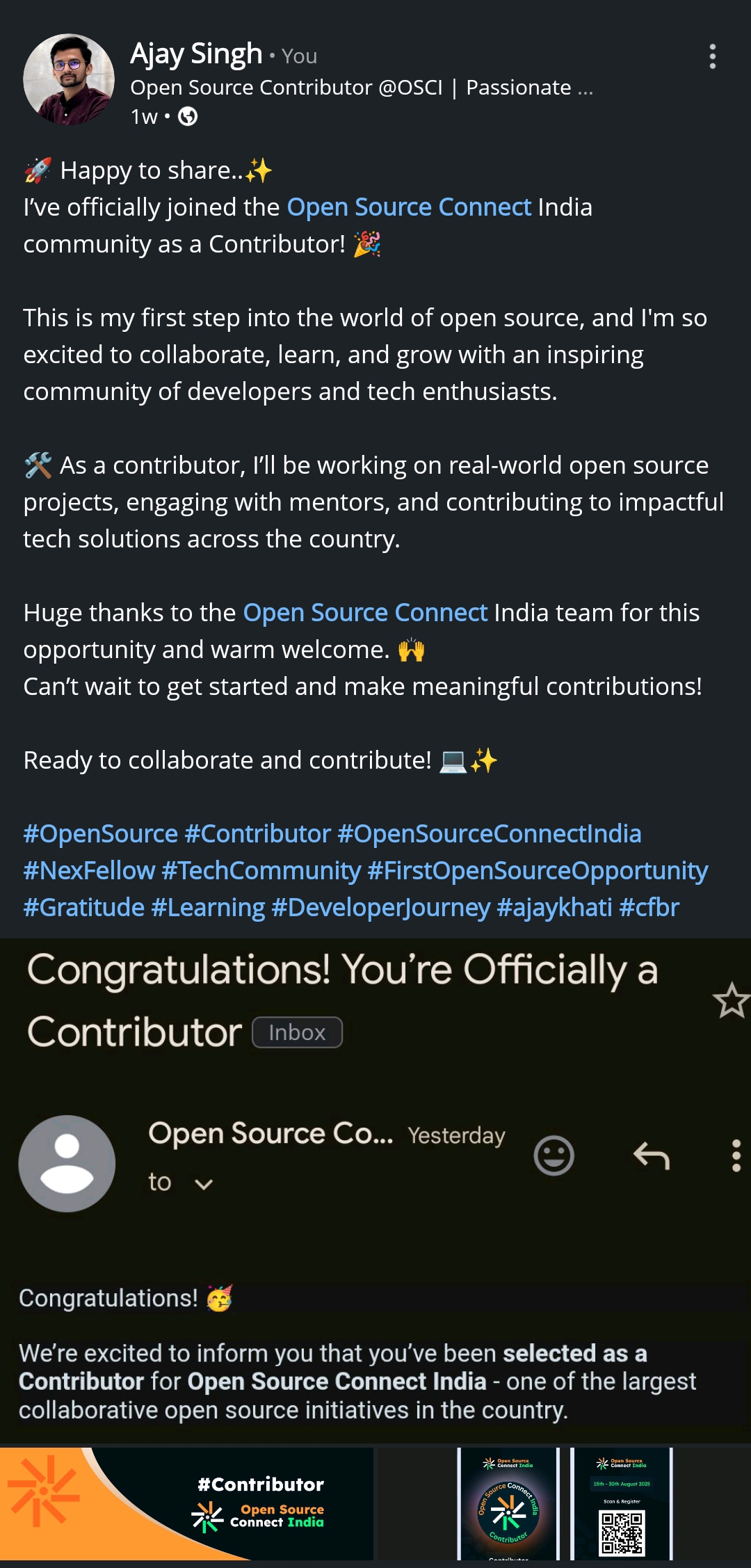The width and height of the screenshot is (751, 1568).
Task: Expand recipient details chevron next to "to"
Action: point(203,1184)
